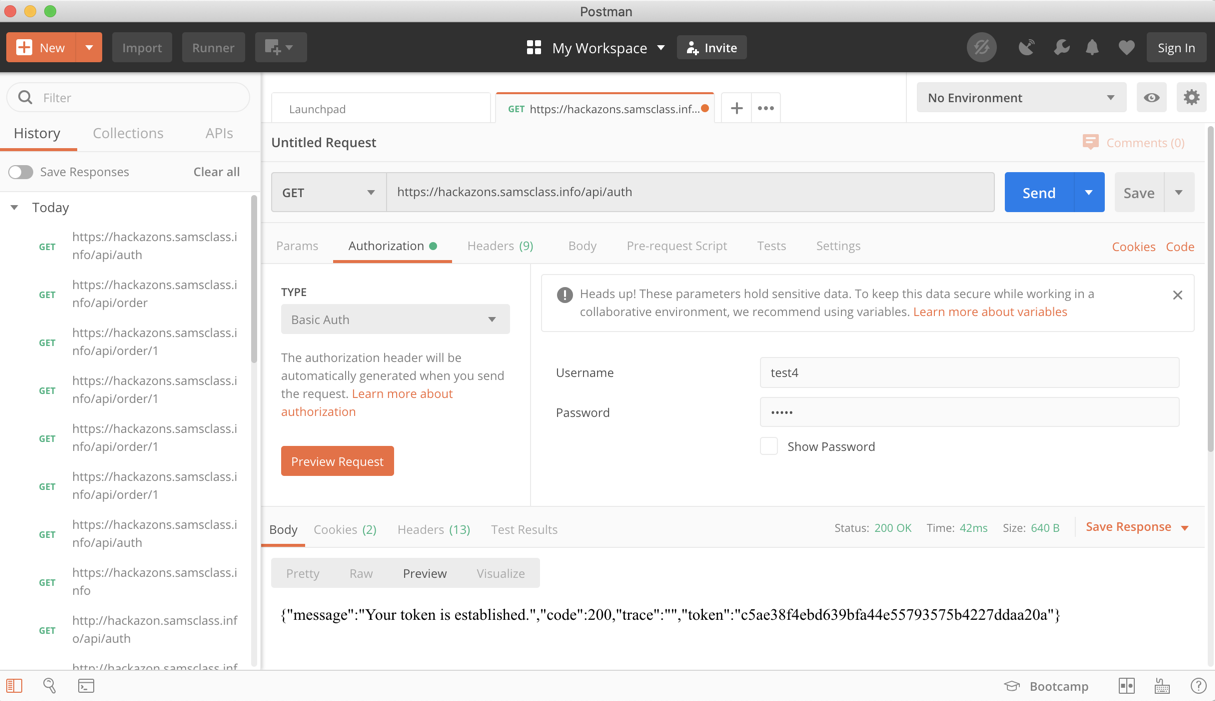The image size is (1215, 701).
Task: Click the Username field containing test4
Action: (x=969, y=372)
